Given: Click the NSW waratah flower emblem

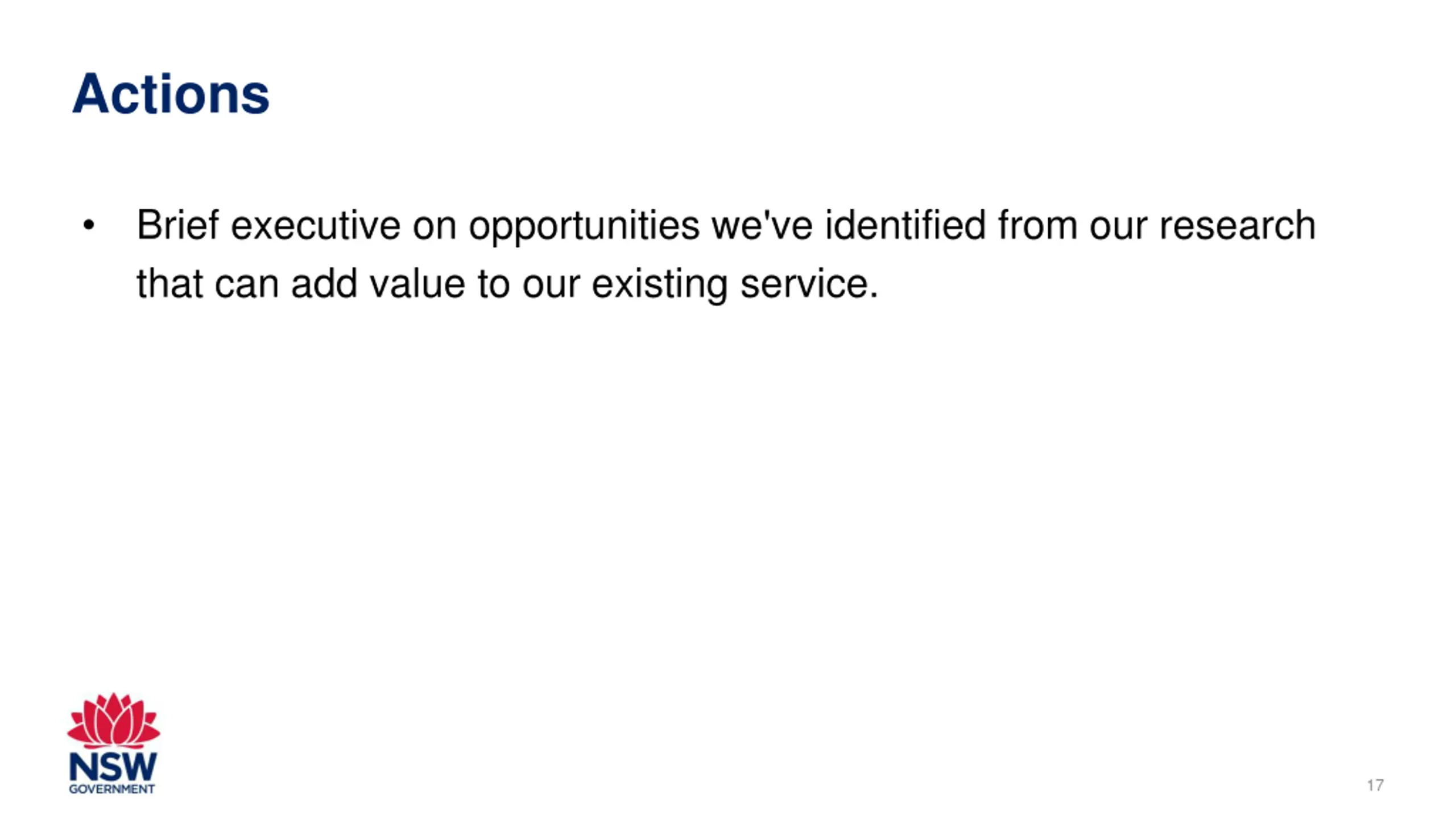Looking at the screenshot, I should point(113,720).
